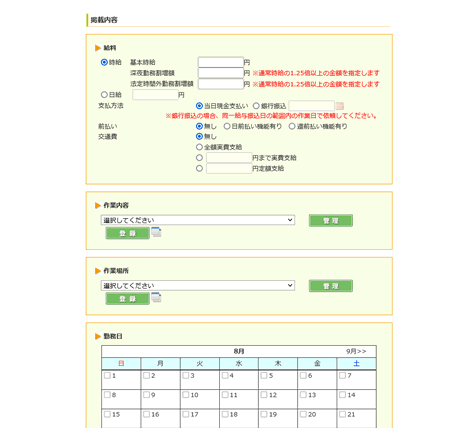Screen dimensions: 470x429
Task: Click 登録 button in 作業場所 section
Action: click(x=127, y=299)
